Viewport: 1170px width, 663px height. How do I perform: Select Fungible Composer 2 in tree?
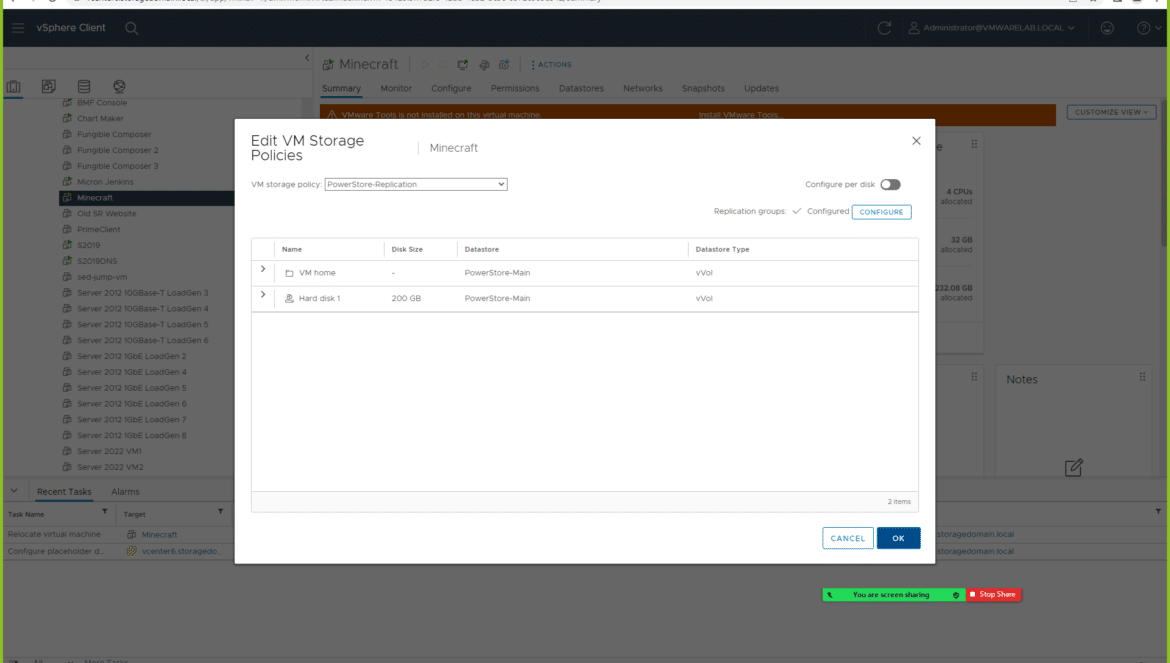(x=118, y=150)
